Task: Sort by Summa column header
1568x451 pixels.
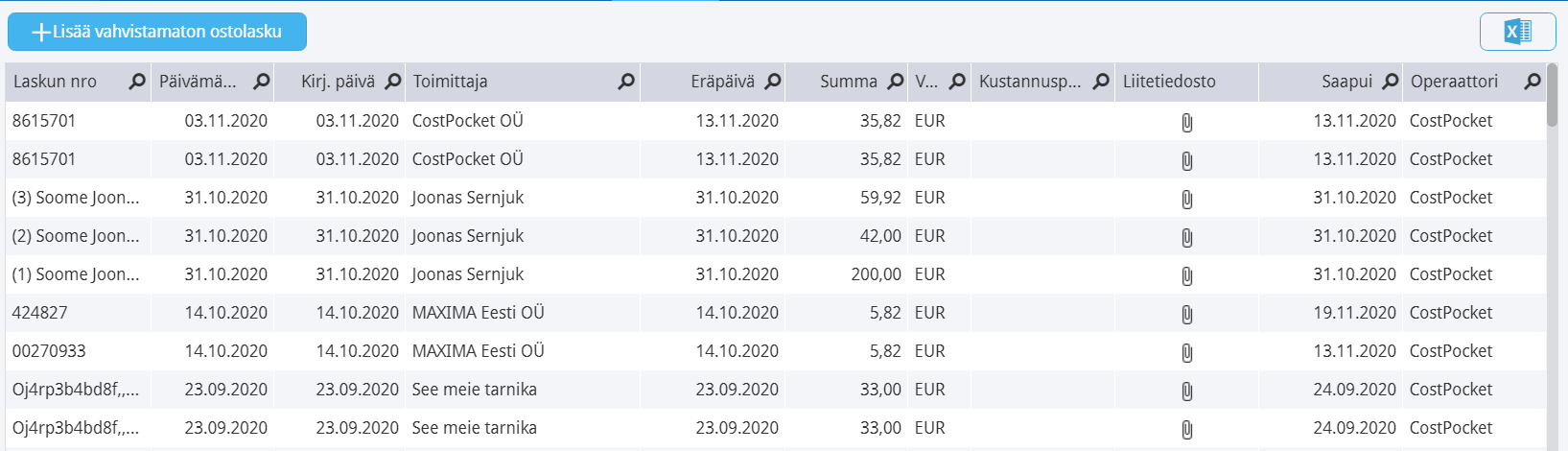Action: tap(848, 82)
